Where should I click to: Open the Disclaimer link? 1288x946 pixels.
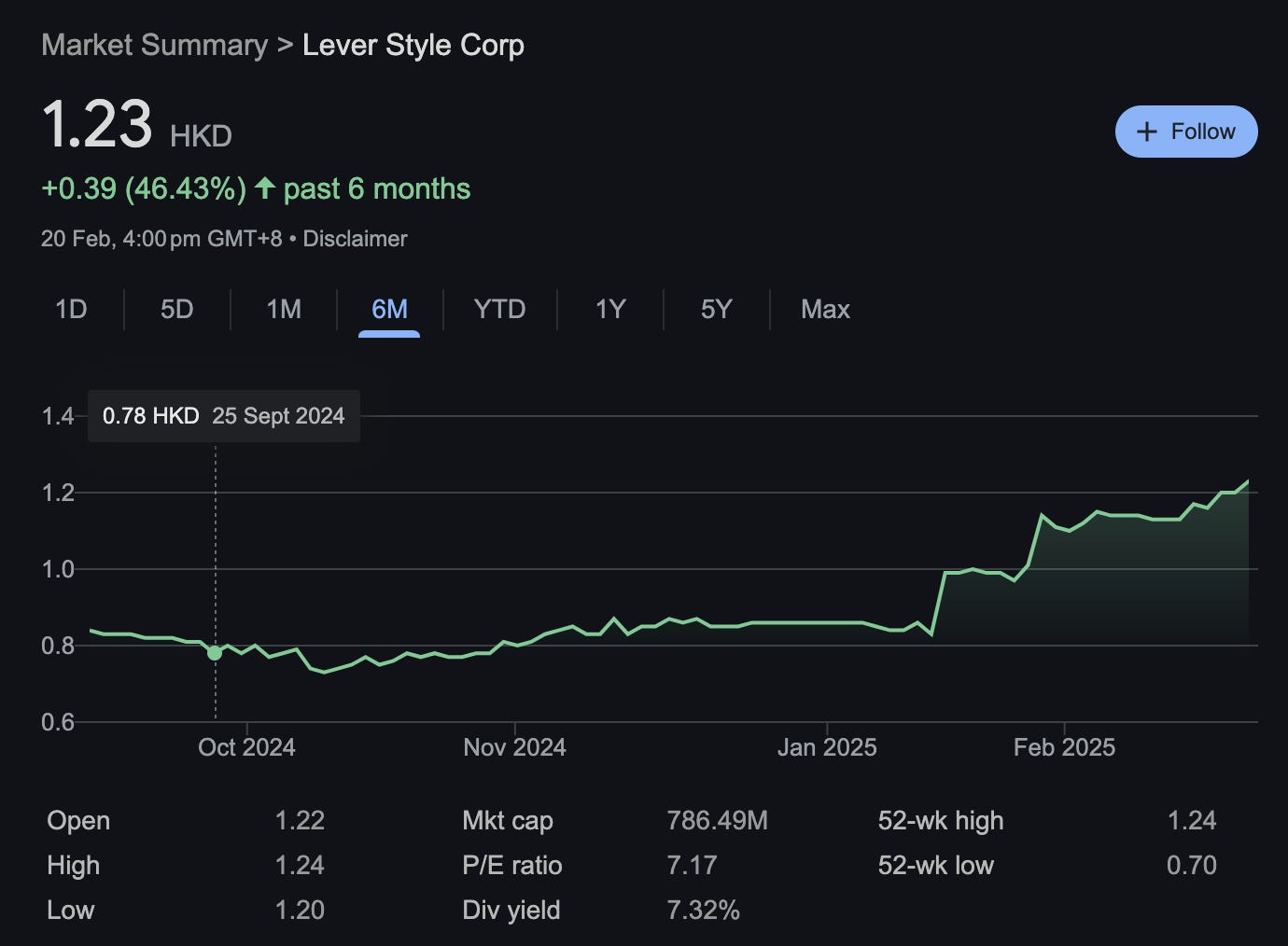click(x=355, y=239)
